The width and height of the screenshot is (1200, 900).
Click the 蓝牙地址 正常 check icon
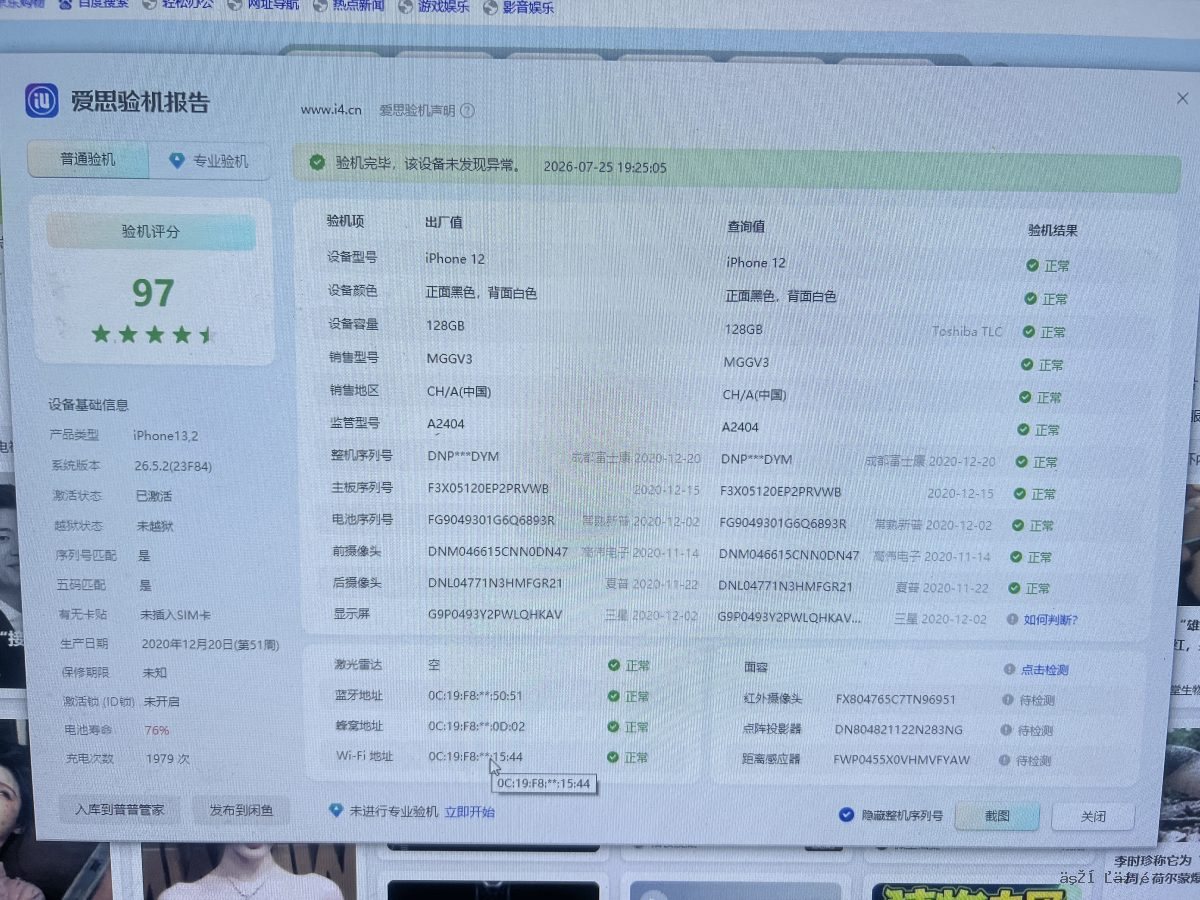pyautogui.click(x=614, y=696)
